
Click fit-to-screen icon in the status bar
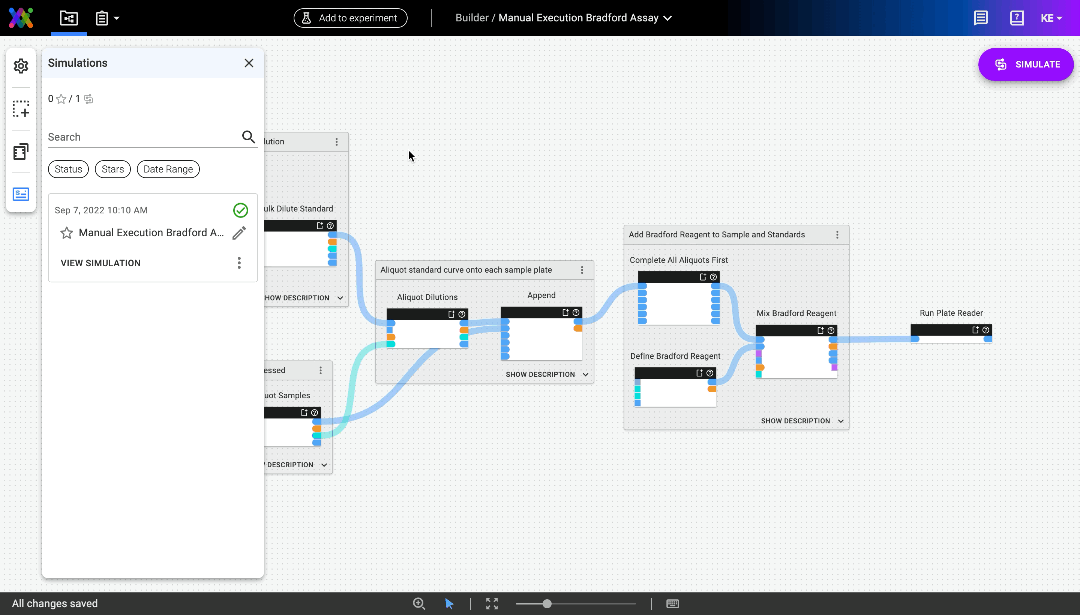pos(491,603)
